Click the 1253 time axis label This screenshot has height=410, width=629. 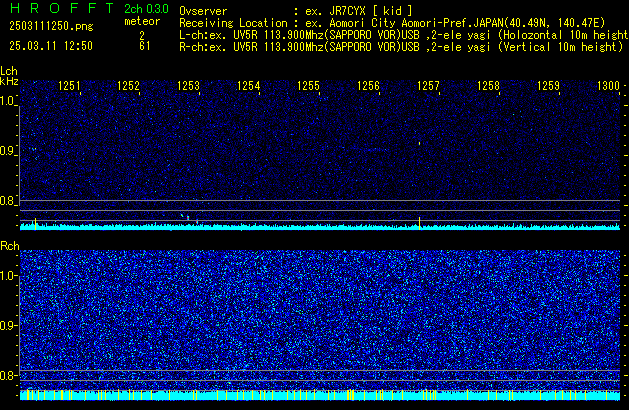(188, 86)
